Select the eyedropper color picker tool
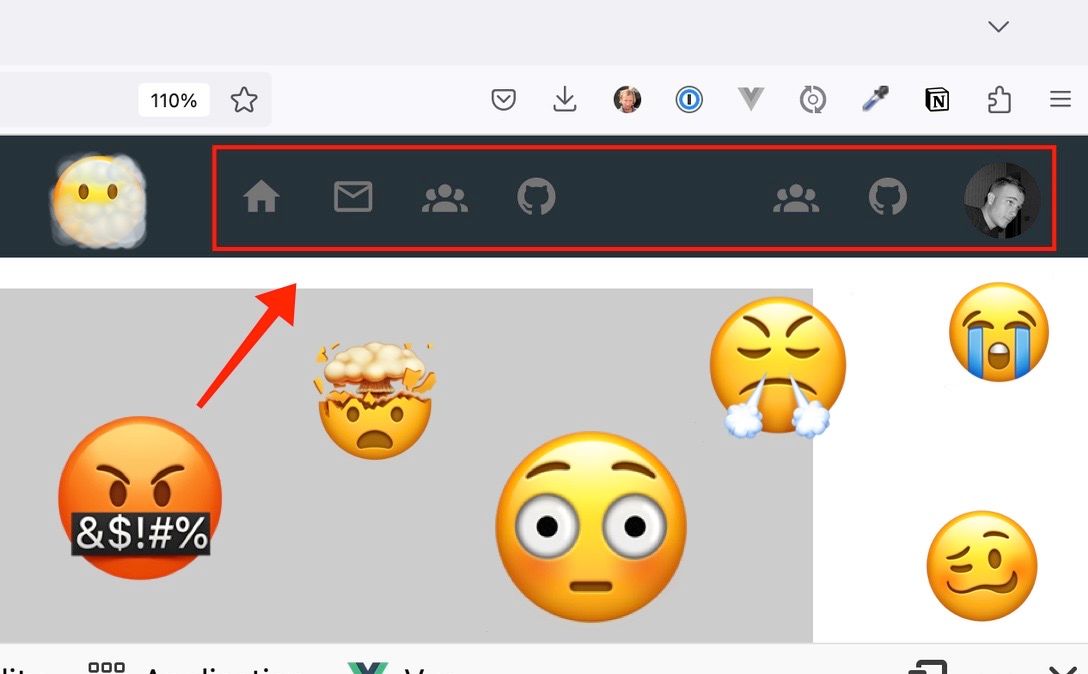The width and height of the screenshot is (1088, 674). (x=875, y=99)
